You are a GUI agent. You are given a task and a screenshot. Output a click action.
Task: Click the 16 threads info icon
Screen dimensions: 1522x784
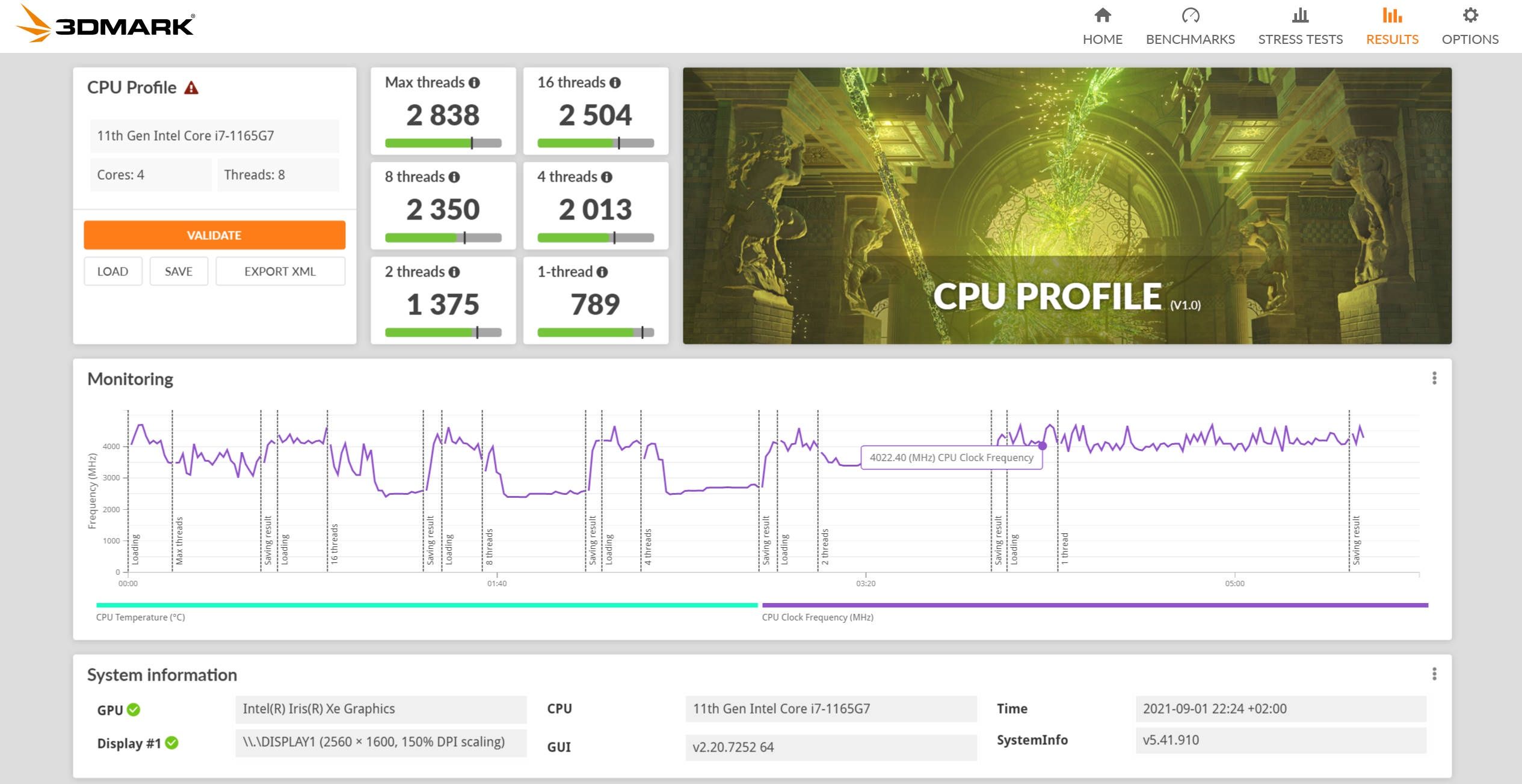[615, 83]
